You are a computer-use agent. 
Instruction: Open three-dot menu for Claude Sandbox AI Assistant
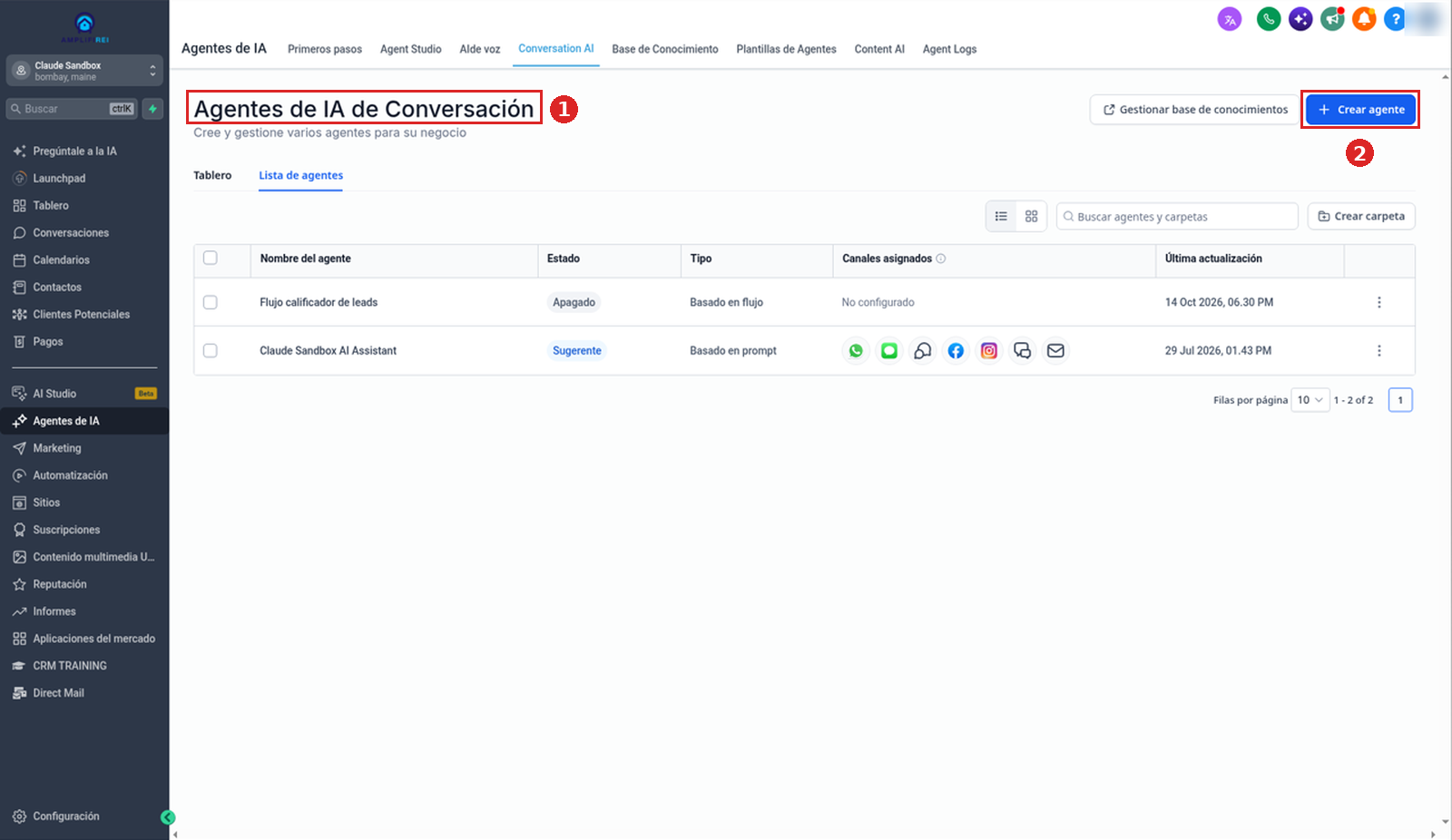tap(1379, 351)
